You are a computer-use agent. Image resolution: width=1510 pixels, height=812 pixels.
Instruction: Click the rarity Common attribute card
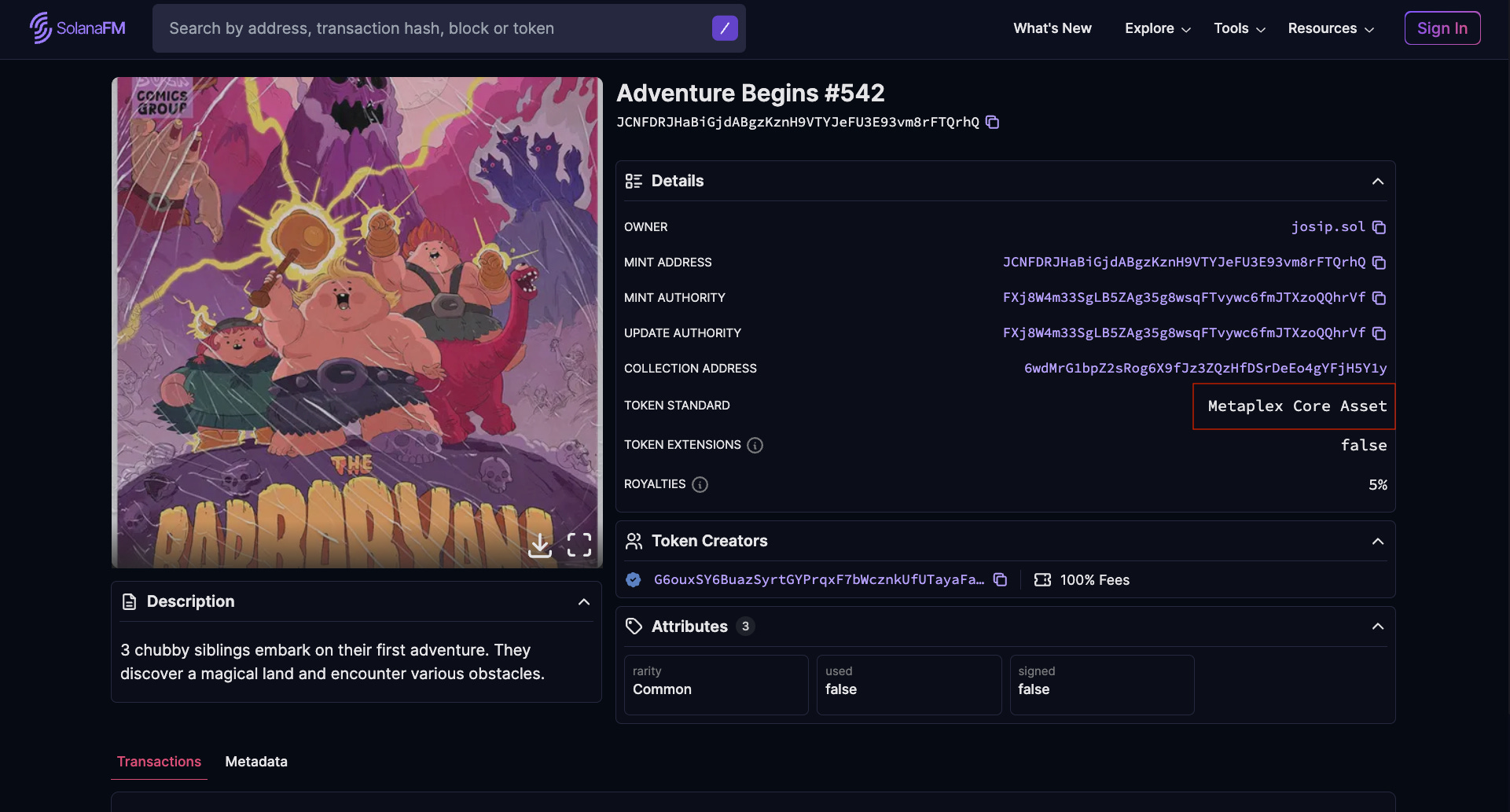pos(716,685)
